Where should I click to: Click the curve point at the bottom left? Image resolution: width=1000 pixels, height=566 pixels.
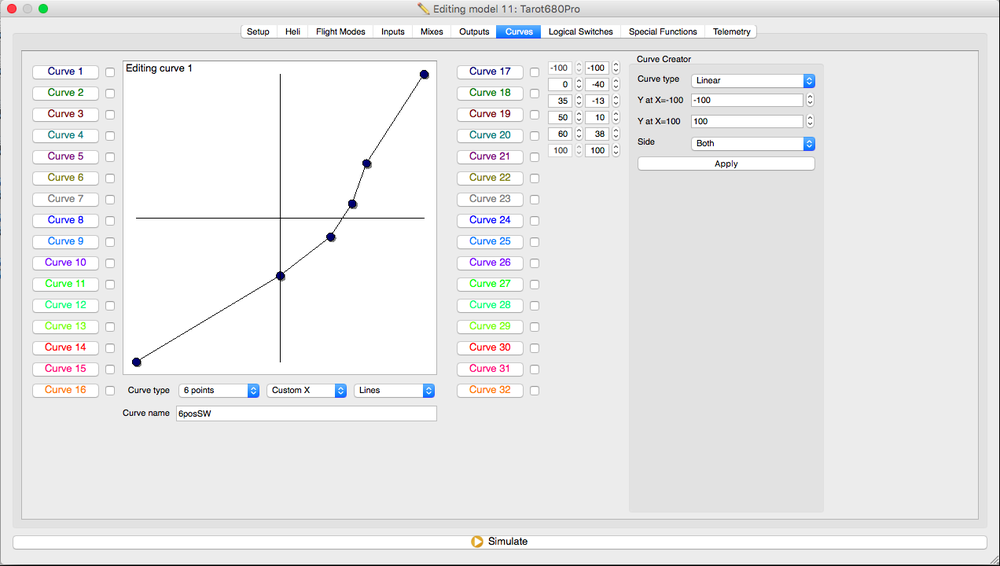click(136, 362)
